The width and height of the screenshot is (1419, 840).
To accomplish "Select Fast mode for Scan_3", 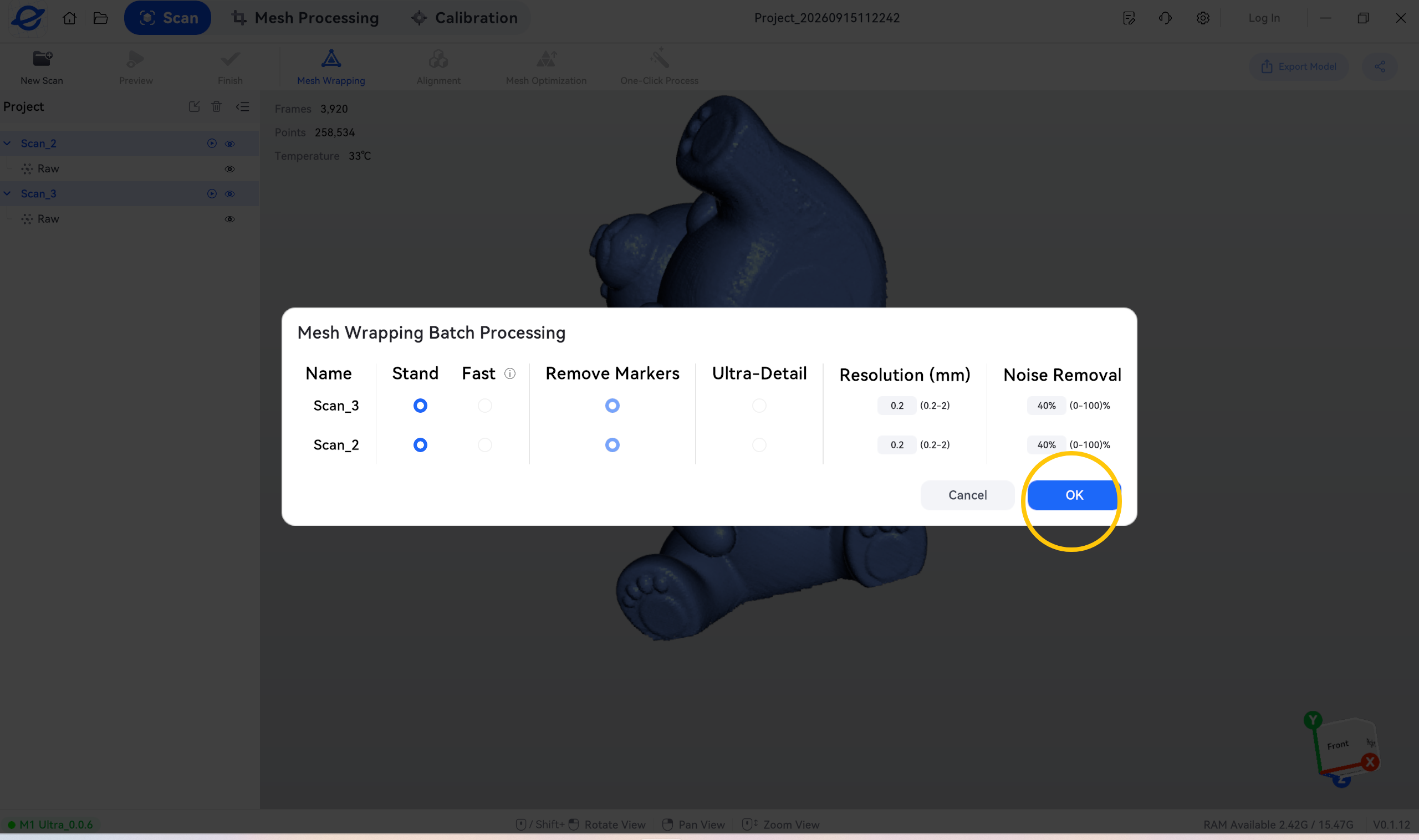I will (484, 406).
